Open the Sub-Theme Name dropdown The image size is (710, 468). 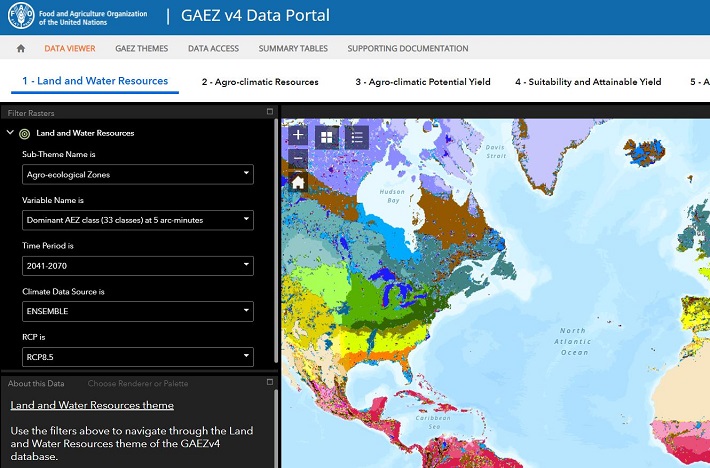138,174
